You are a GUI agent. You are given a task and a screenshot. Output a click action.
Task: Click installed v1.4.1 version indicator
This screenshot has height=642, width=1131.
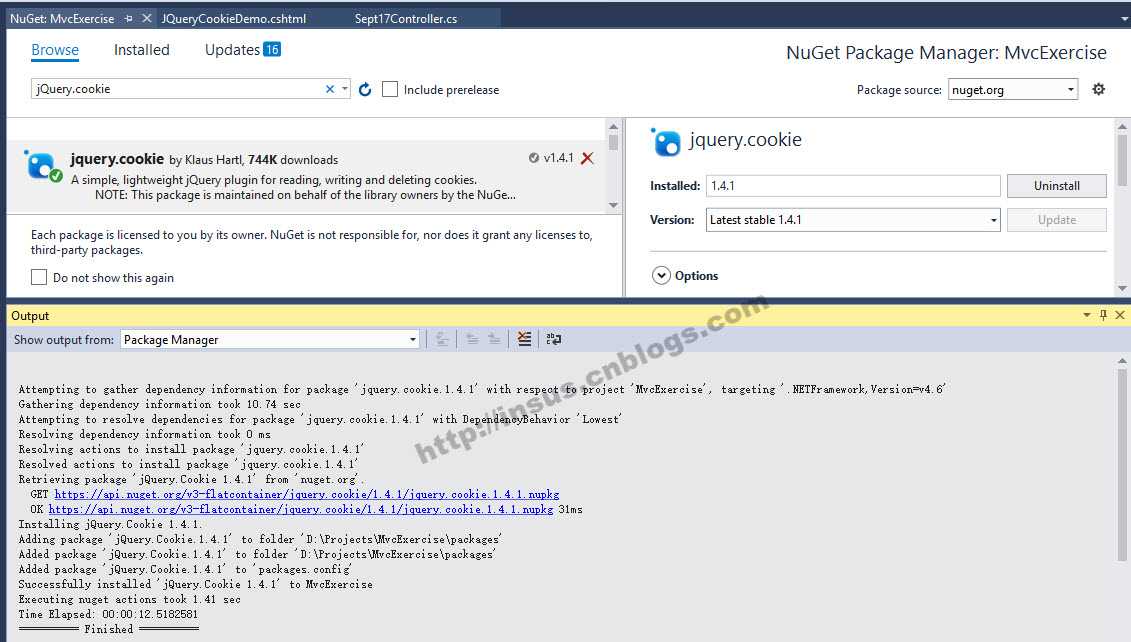tap(551, 158)
